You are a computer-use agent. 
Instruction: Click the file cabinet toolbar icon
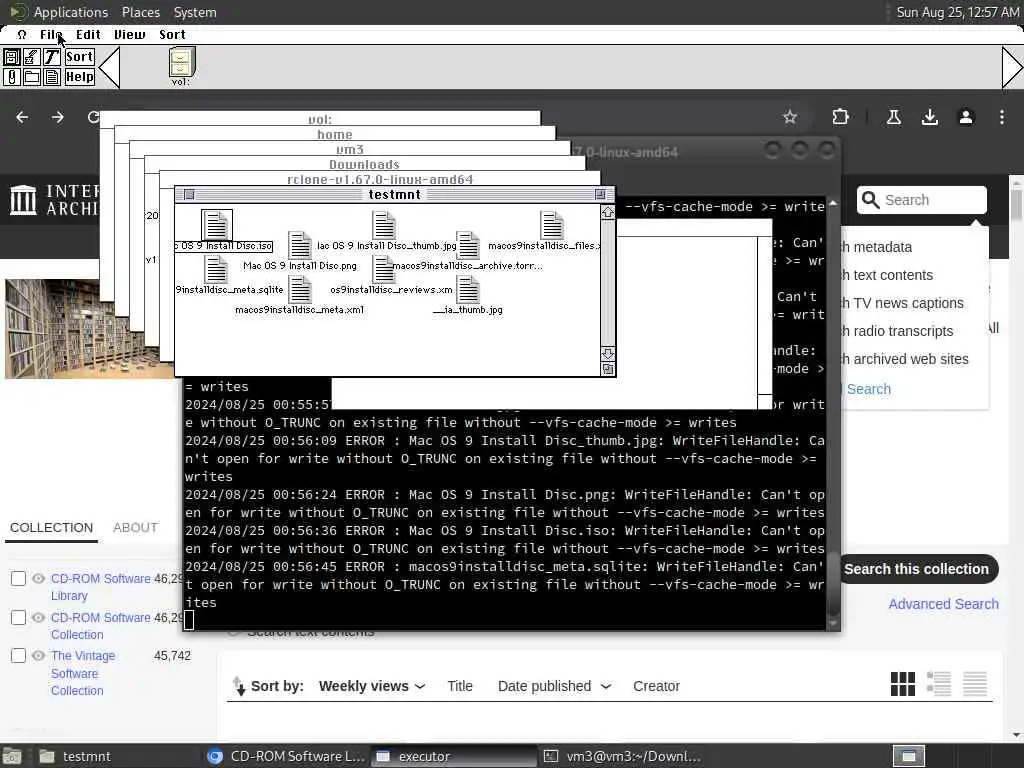click(11, 57)
